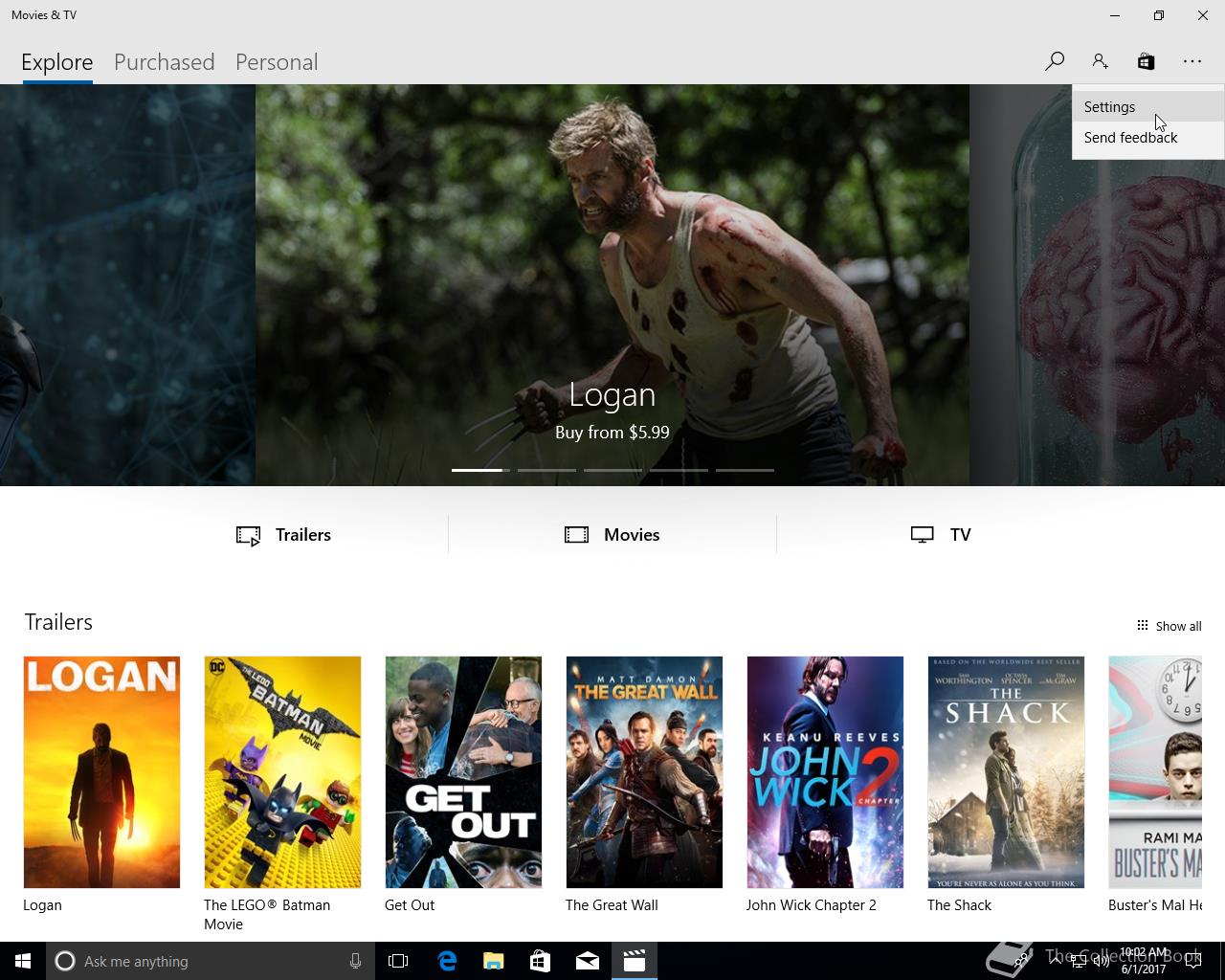Open The Great Wall poster

[644, 772]
